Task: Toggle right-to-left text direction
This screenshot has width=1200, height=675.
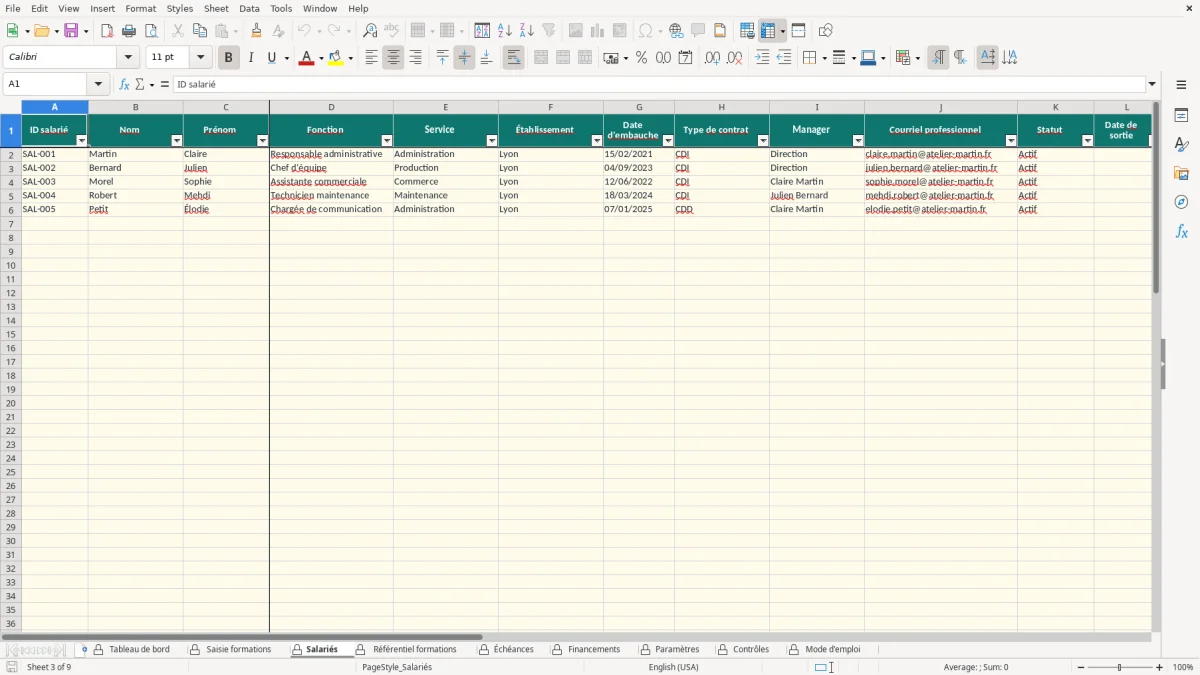Action: click(959, 58)
